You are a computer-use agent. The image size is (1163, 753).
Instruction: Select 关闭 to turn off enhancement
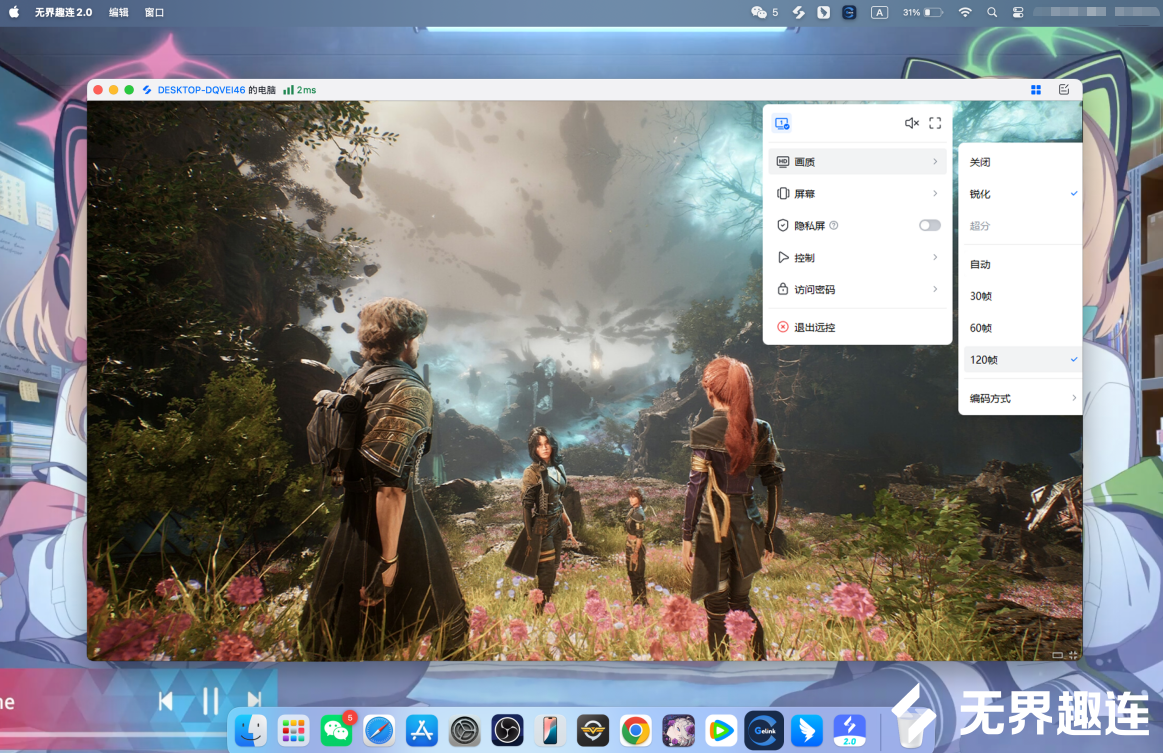click(x=1020, y=162)
